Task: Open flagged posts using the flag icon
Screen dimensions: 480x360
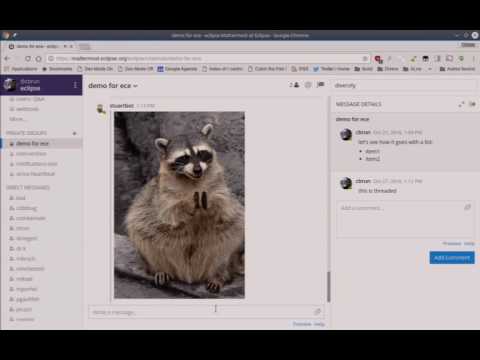Action: pos(321,85)
